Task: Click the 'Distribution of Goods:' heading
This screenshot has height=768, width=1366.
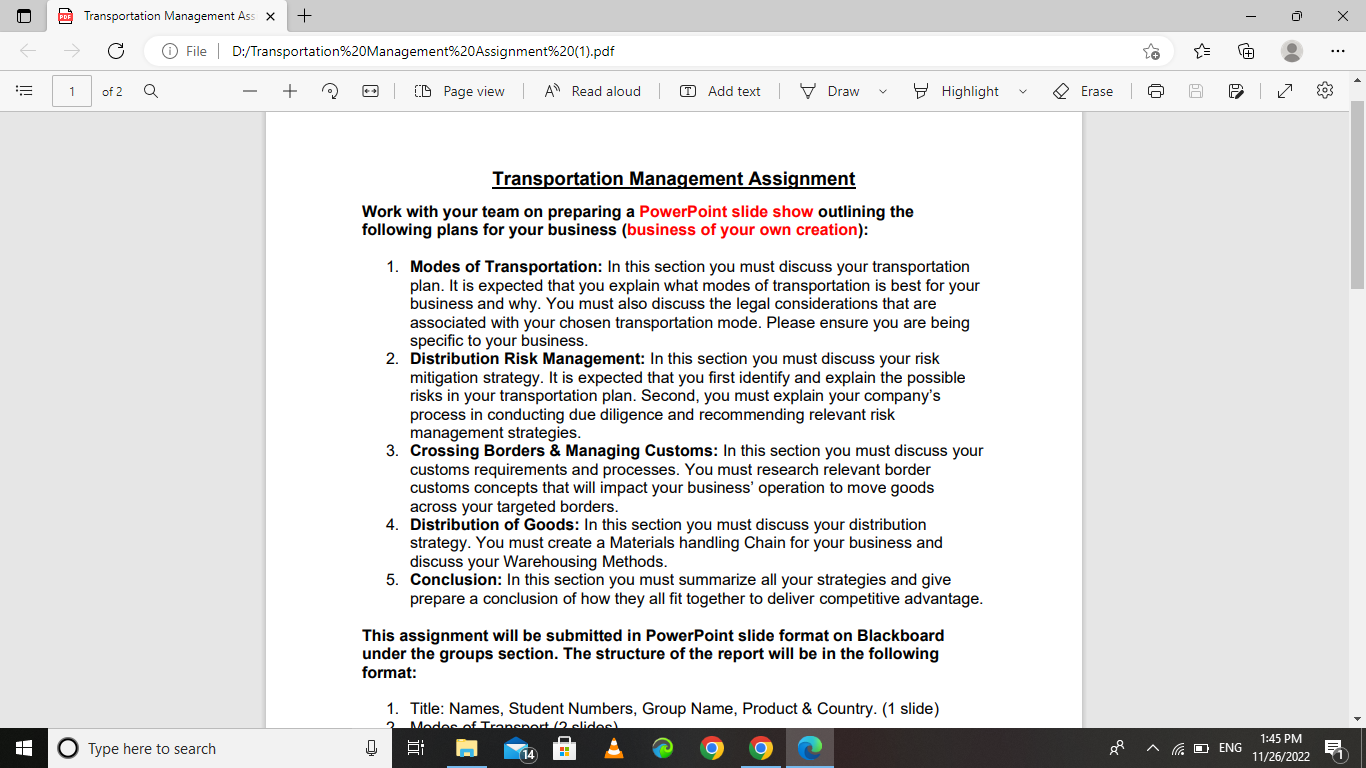Action: [495, 525]
